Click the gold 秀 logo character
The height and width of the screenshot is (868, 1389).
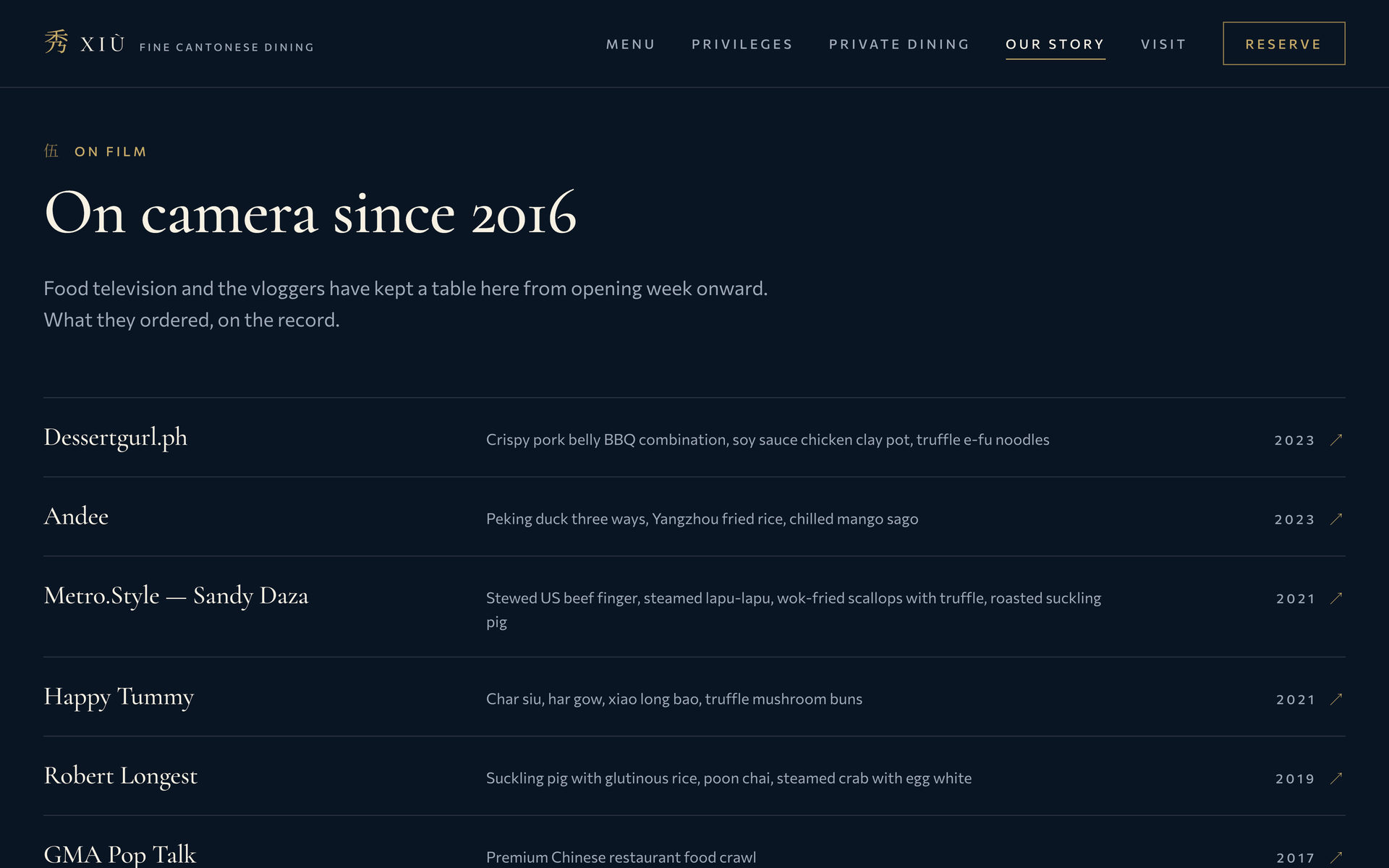[x=56, y=43]
